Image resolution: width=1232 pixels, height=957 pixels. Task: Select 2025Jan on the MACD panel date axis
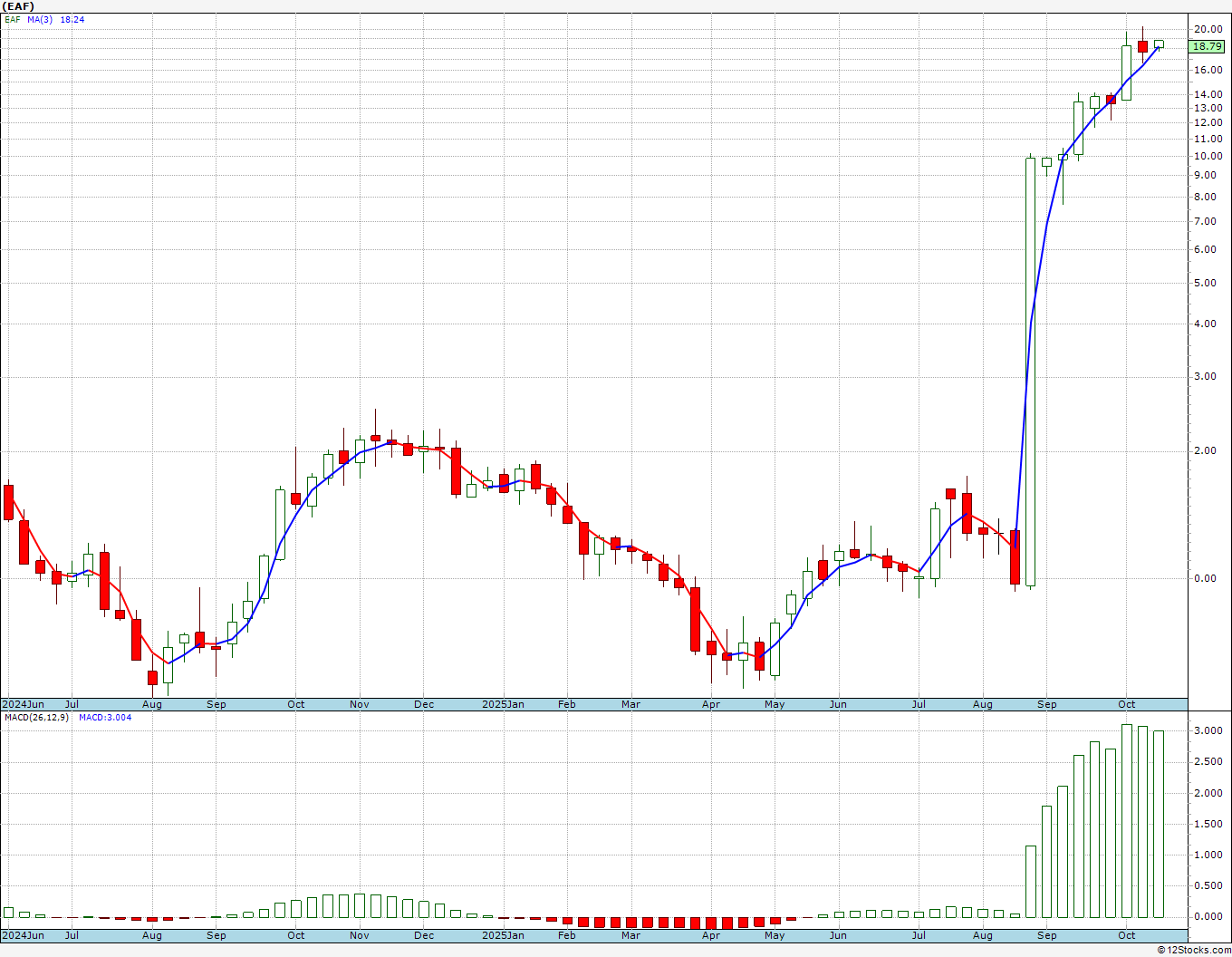click(503, 935)
